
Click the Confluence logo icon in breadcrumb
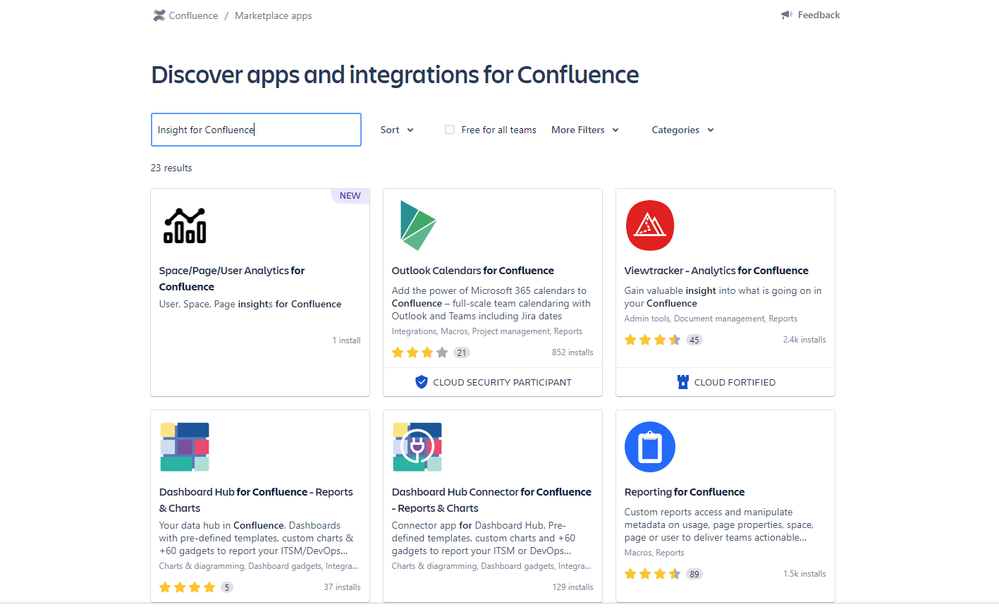[159, 15]
